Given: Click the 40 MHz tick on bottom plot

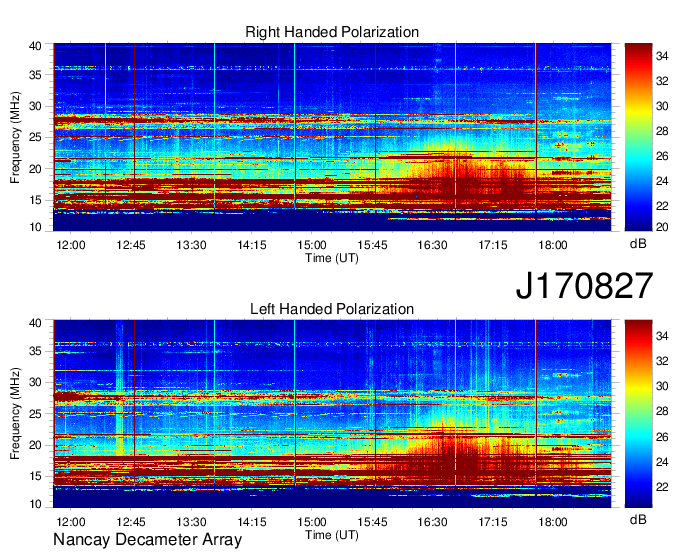Looking at the screenshot, I should tap(36, 322).
